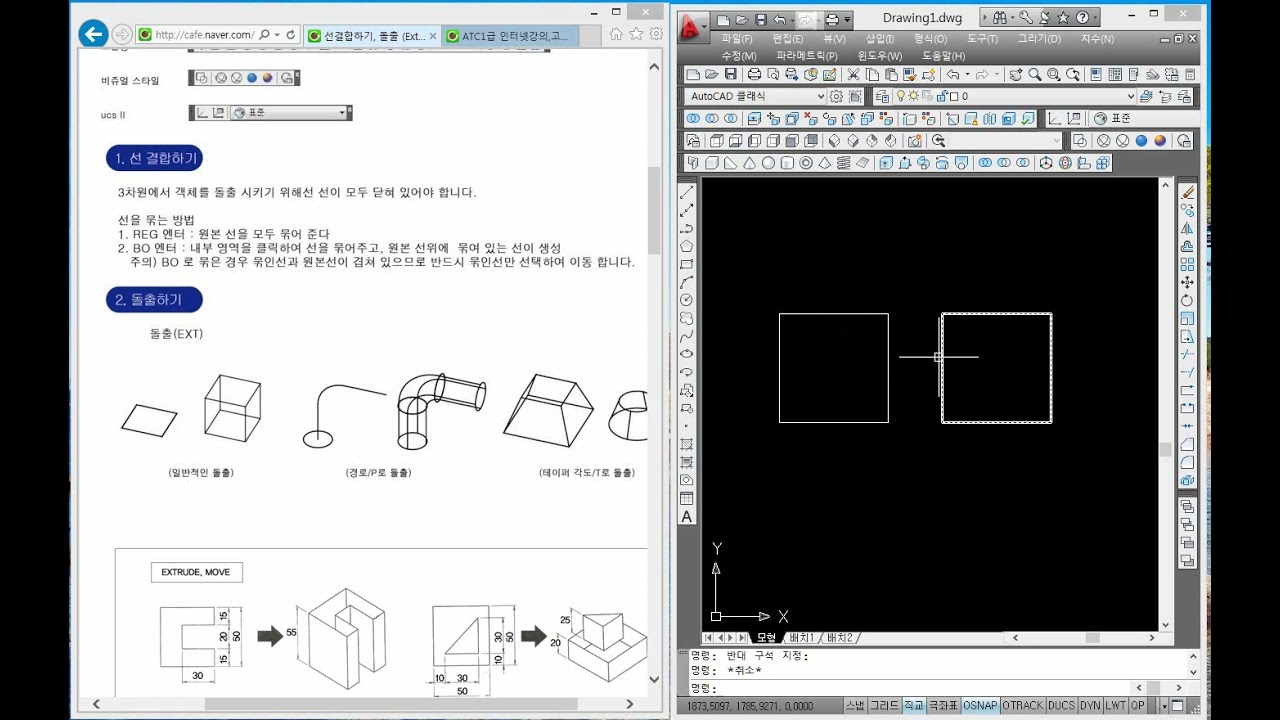Refresh the browser page
The width and height of the screenshot is (1280, 720).
(291, 34)
